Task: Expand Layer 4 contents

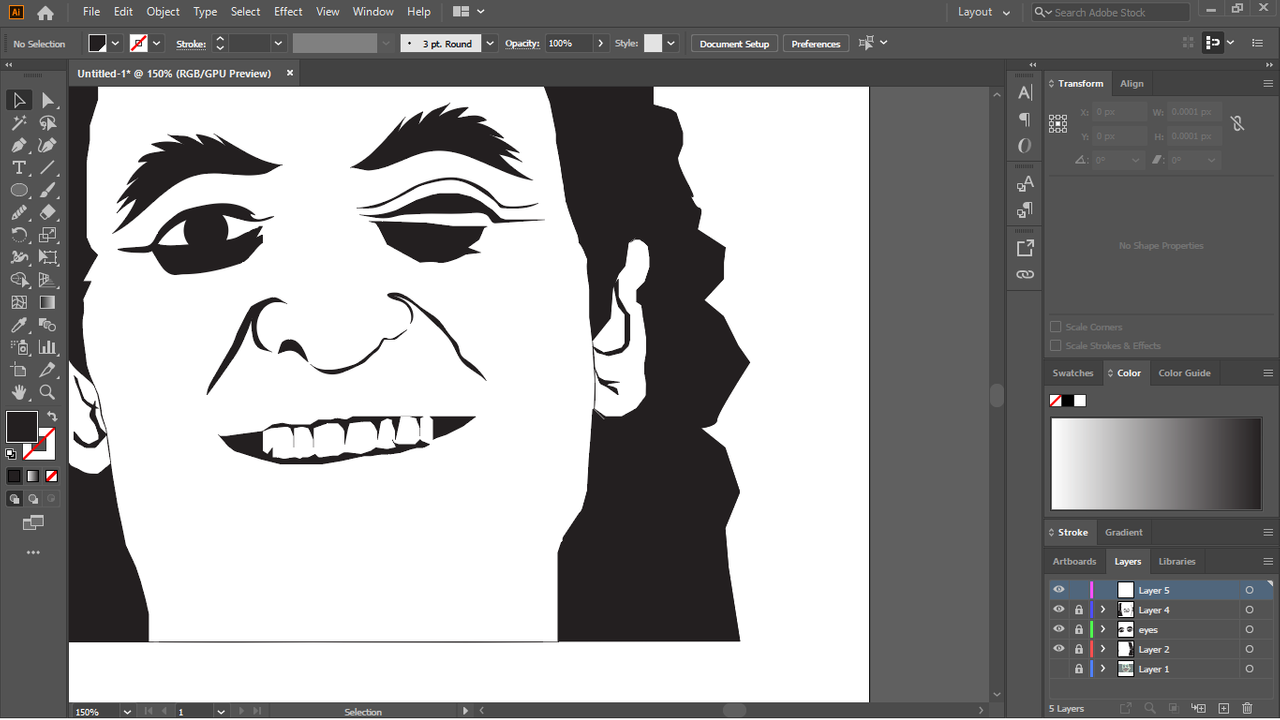Action: 1103,610
